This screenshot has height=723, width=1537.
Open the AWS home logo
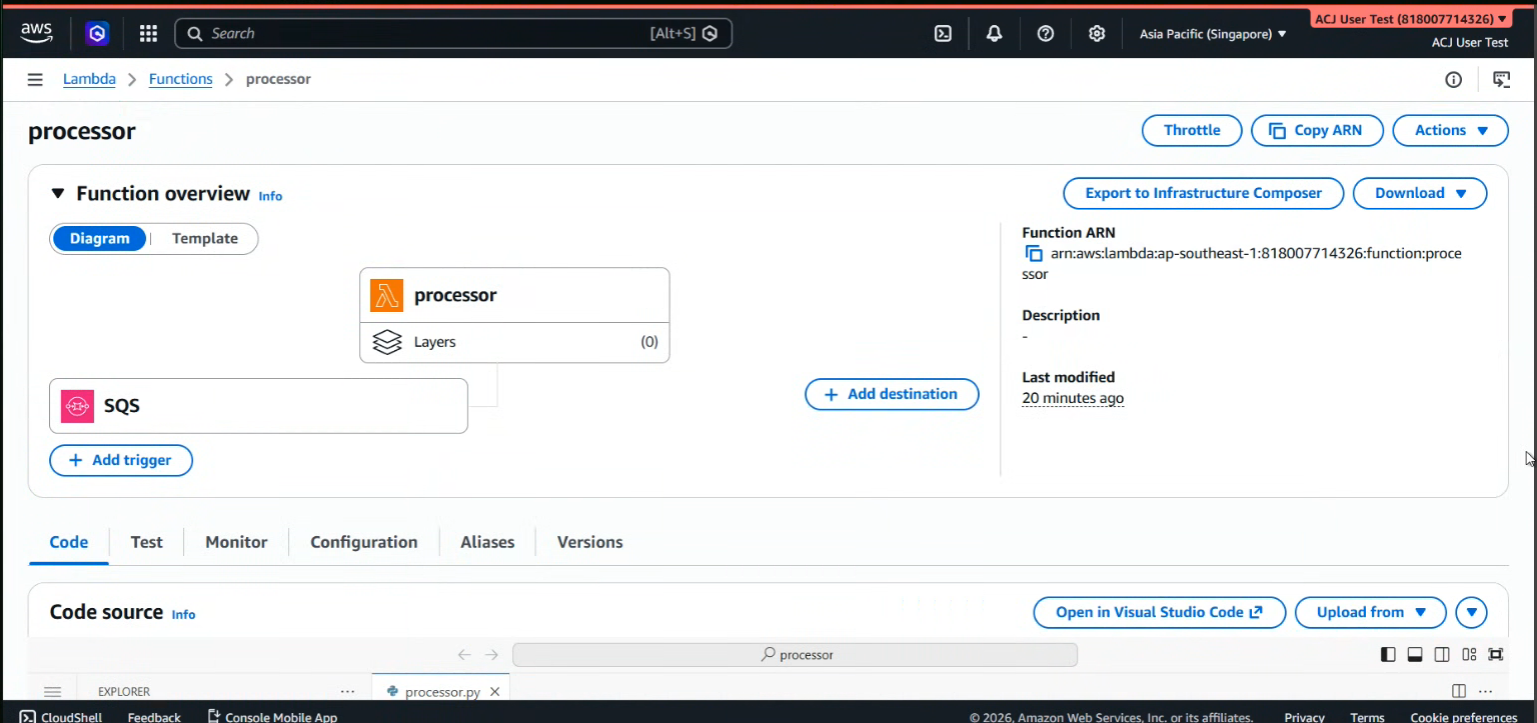click(36, 33)
